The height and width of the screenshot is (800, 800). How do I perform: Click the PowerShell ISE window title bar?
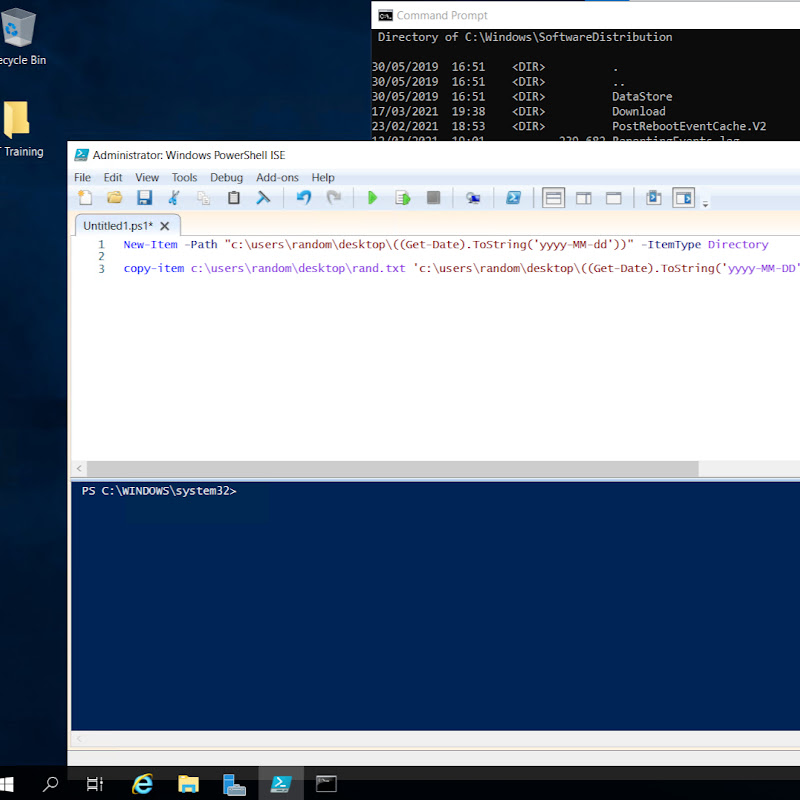pyautogui.click(x=433, y=155)
